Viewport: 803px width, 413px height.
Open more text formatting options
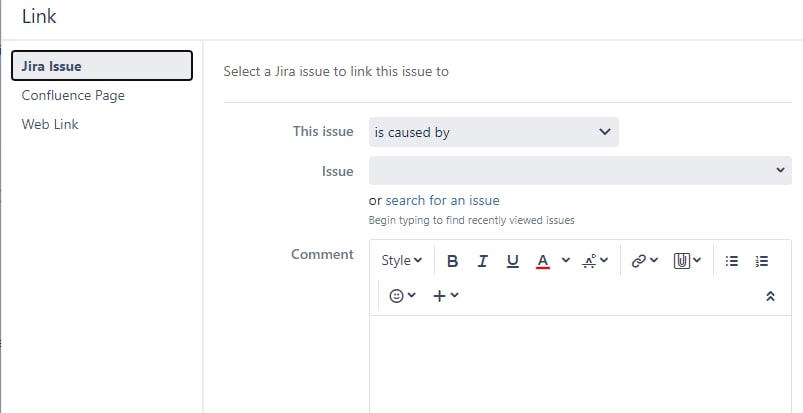click(x=595, y=261)
